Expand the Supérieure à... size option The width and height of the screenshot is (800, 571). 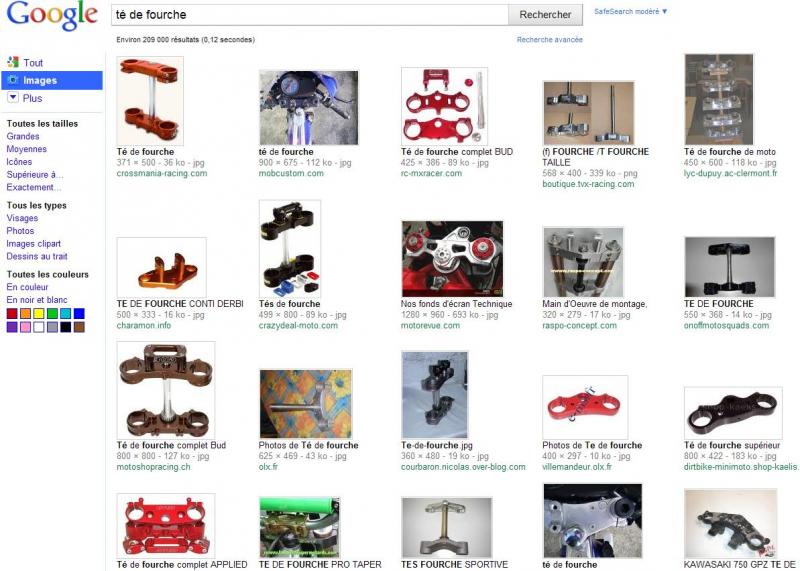(x=35, y=175)
